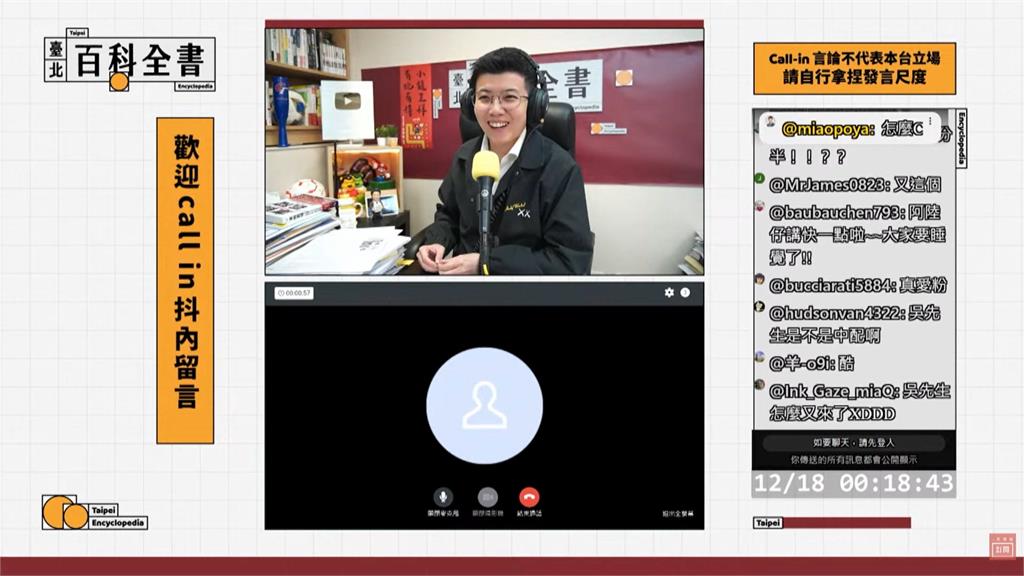Click the help icon beside the gear

click(686, 293)
